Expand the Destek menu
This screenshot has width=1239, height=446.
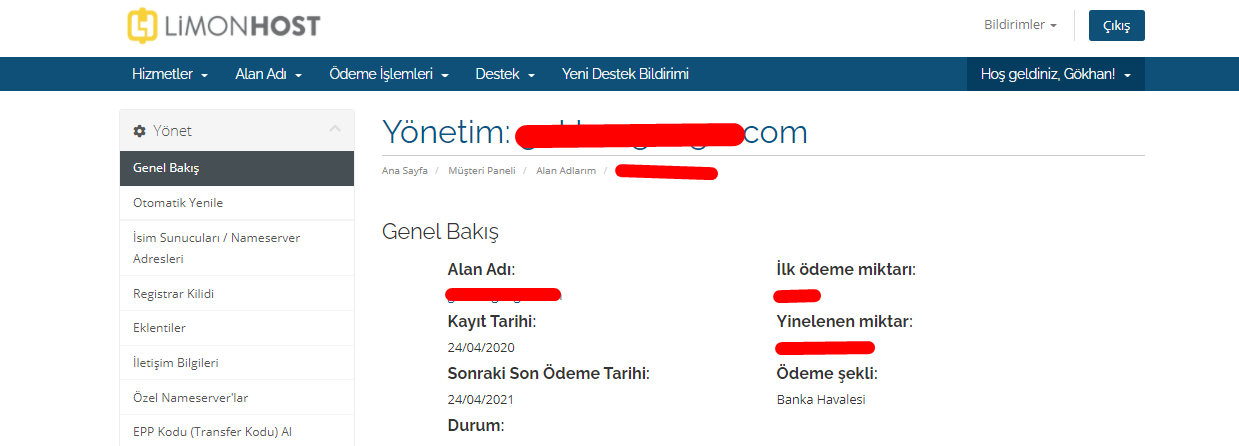click(x=505, y=74)
